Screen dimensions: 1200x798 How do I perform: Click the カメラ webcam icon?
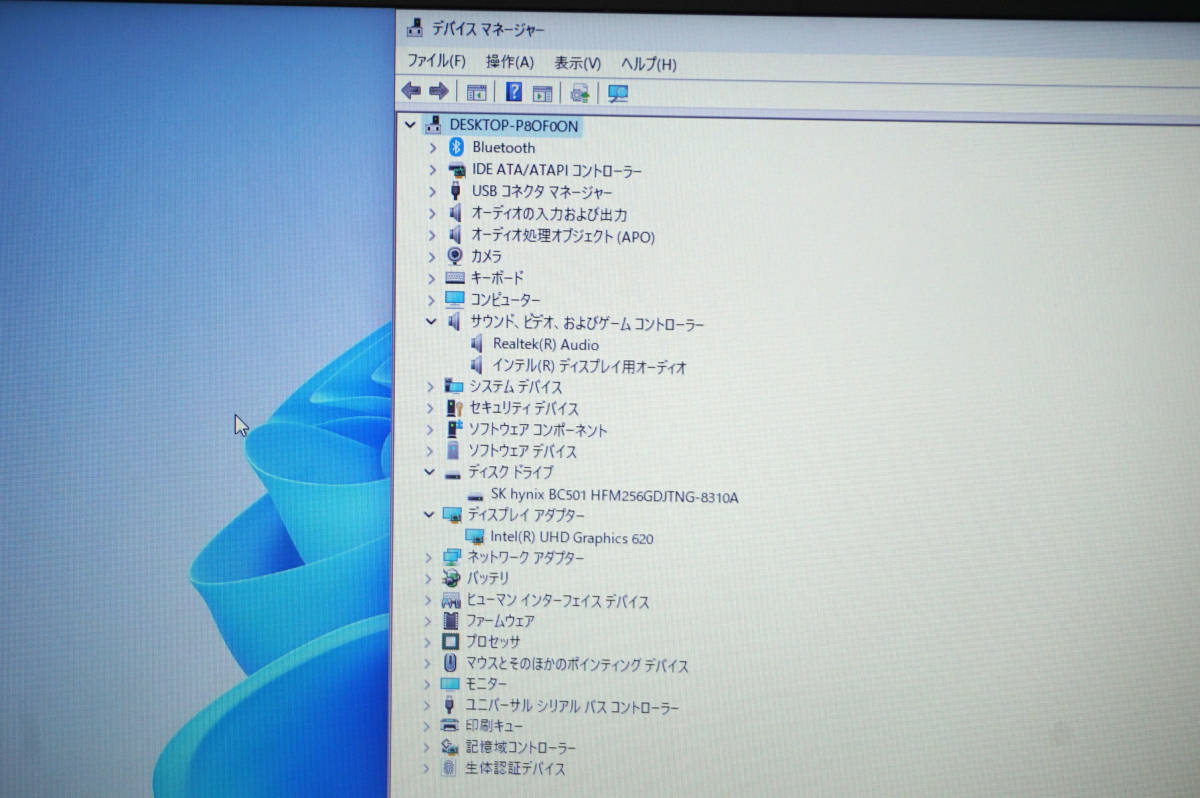[x=455, y=256]
